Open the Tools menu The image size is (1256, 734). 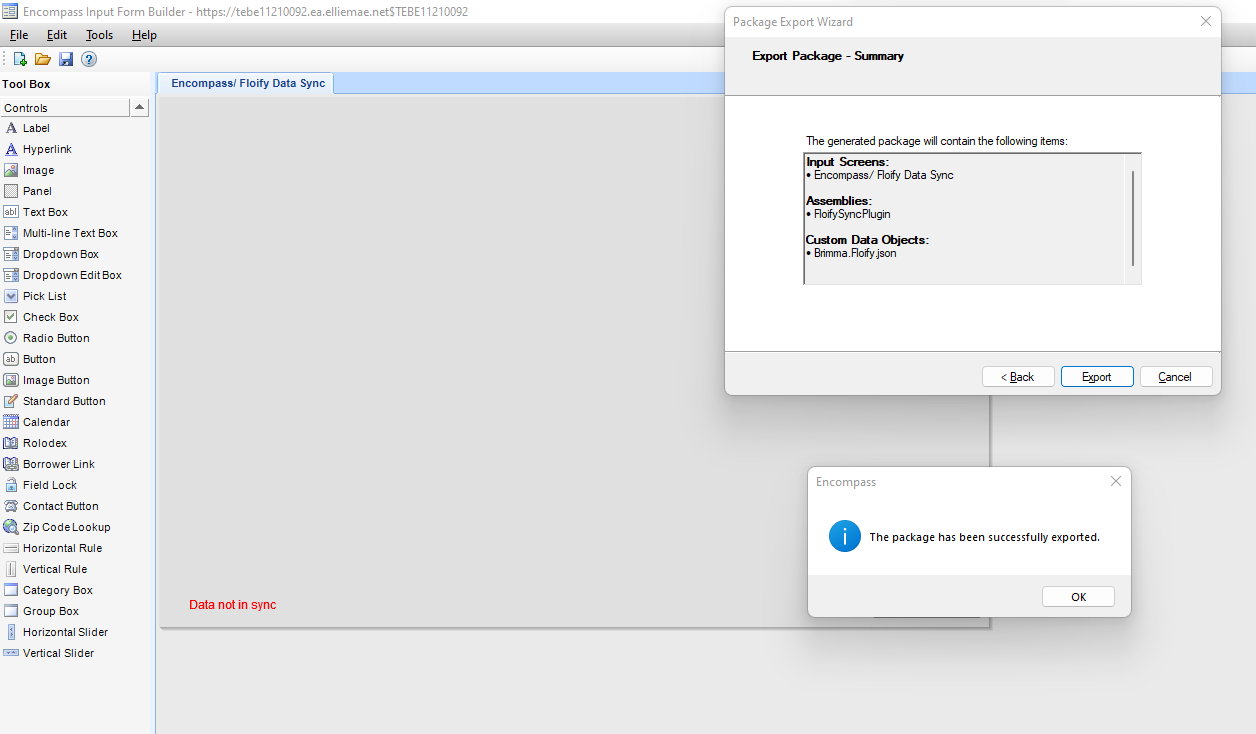(x=99, y=35)
